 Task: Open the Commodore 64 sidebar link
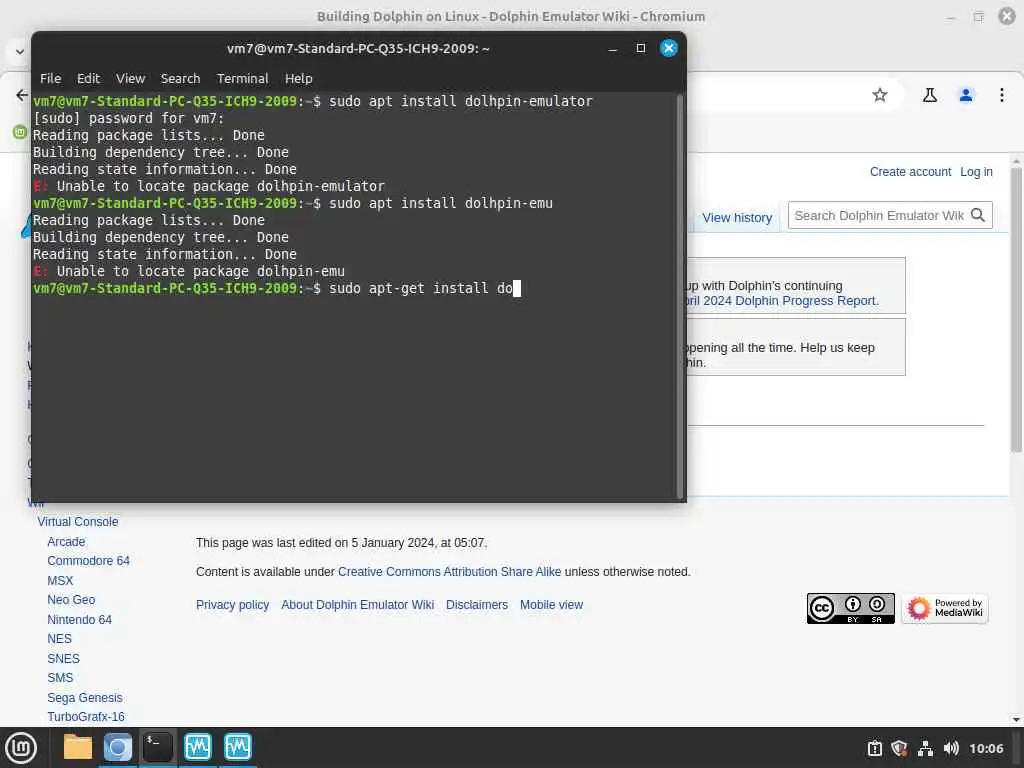[x=88, y=560]
